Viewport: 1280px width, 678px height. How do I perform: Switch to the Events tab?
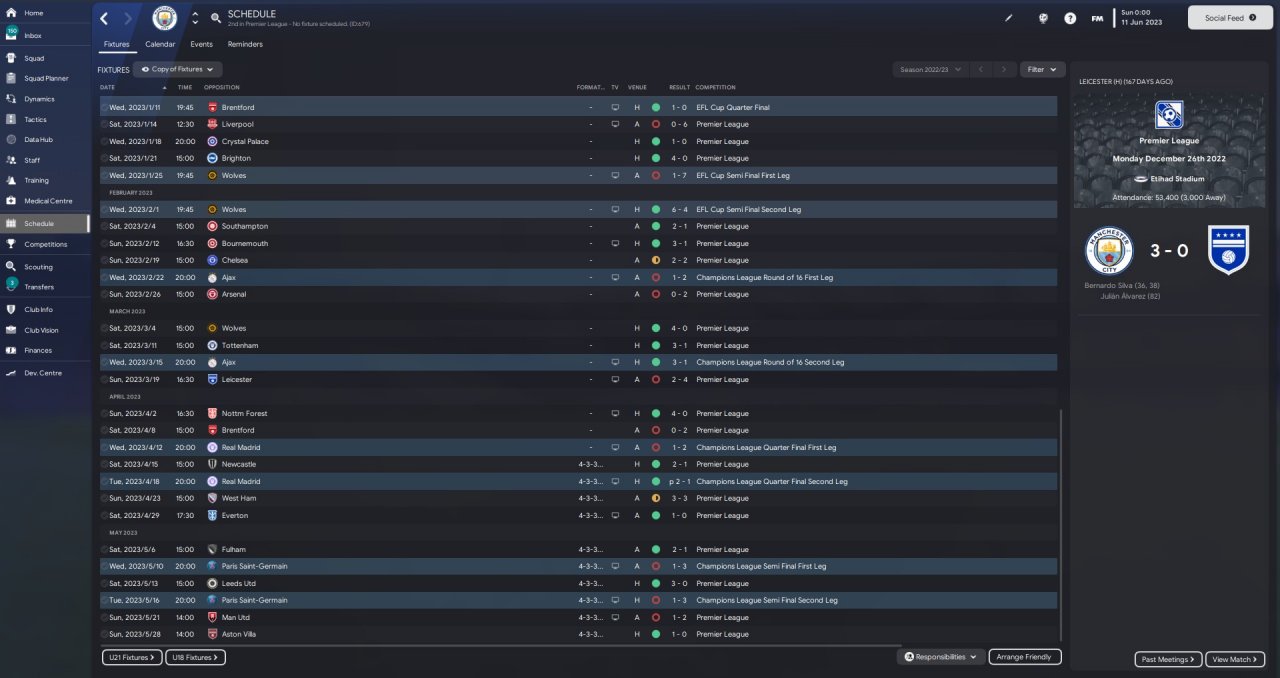201,44
